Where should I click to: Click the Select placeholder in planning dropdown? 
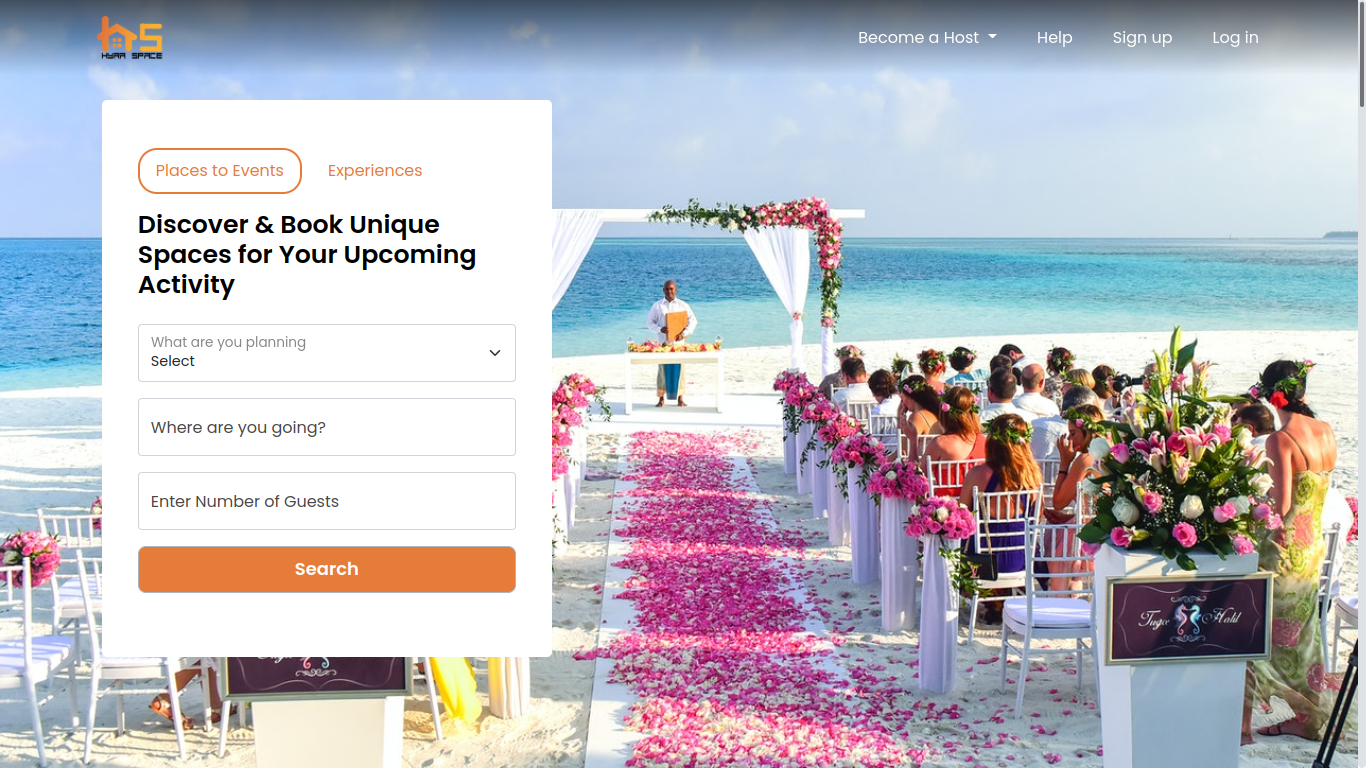173,361
